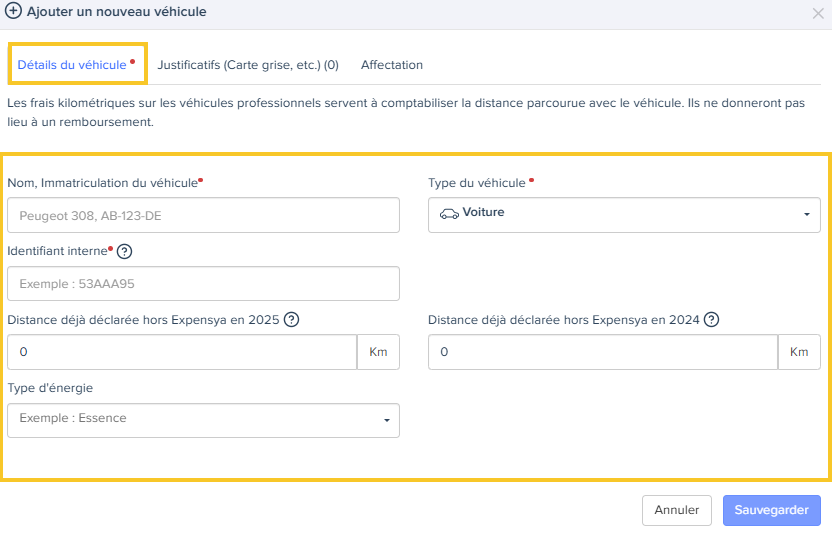Click the Km unit next to 2024 distance
Image resolution: width=832 pixels, height=538 pixels.
click(799, 352)
